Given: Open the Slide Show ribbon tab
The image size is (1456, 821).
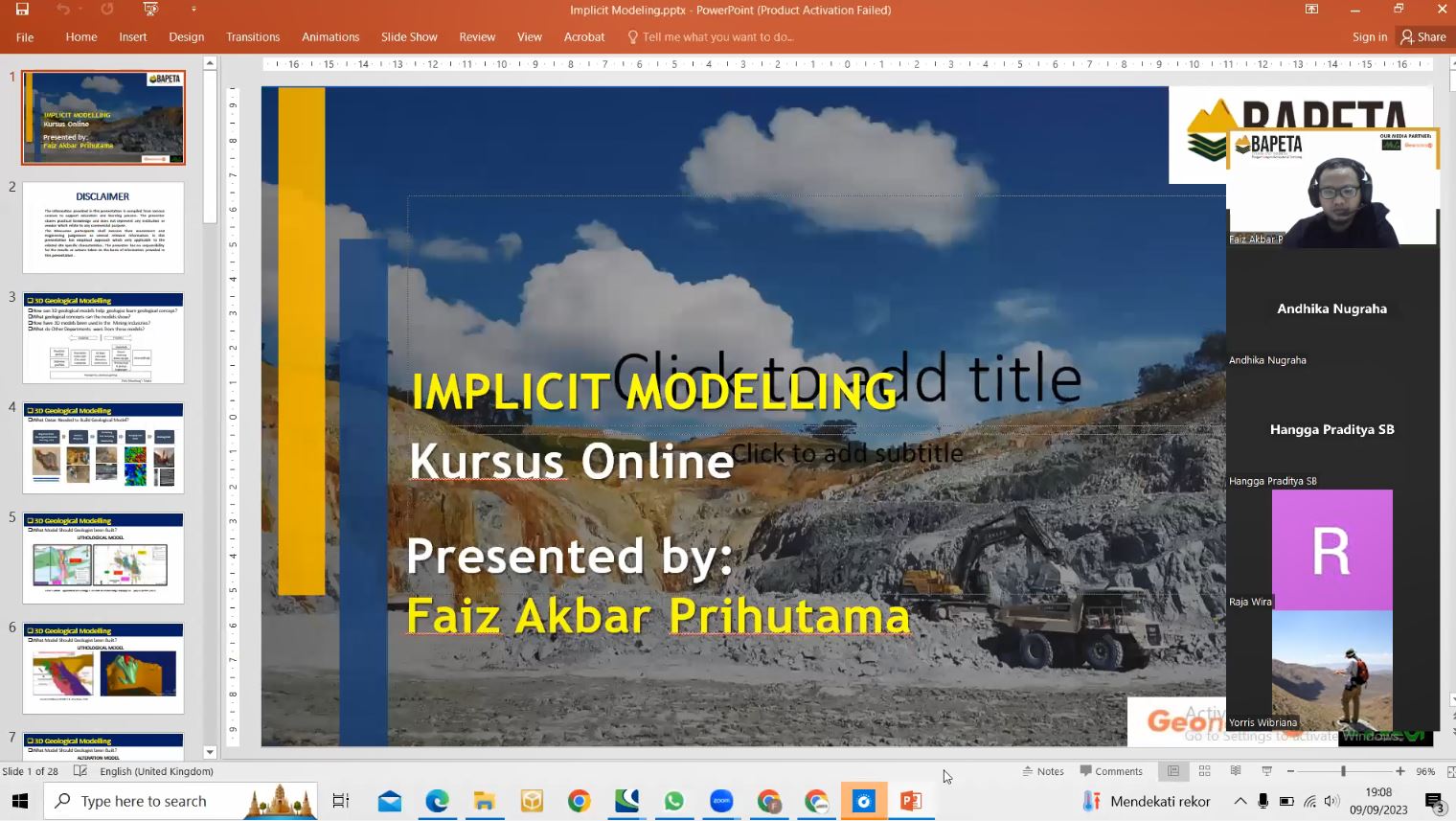Looking at the screenshot, I should (409, 37).
